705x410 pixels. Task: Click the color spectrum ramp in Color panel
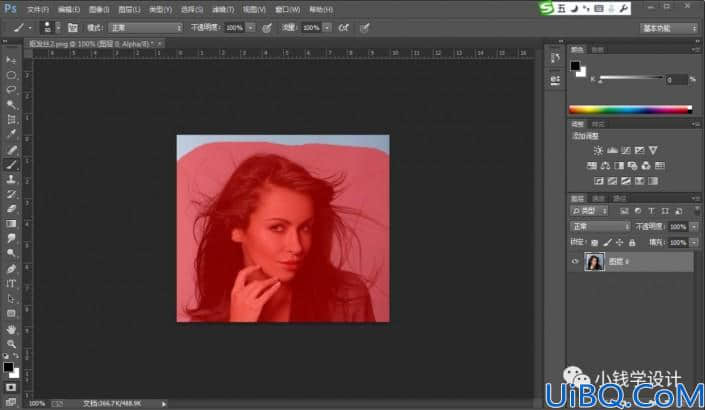click(630, 109)
